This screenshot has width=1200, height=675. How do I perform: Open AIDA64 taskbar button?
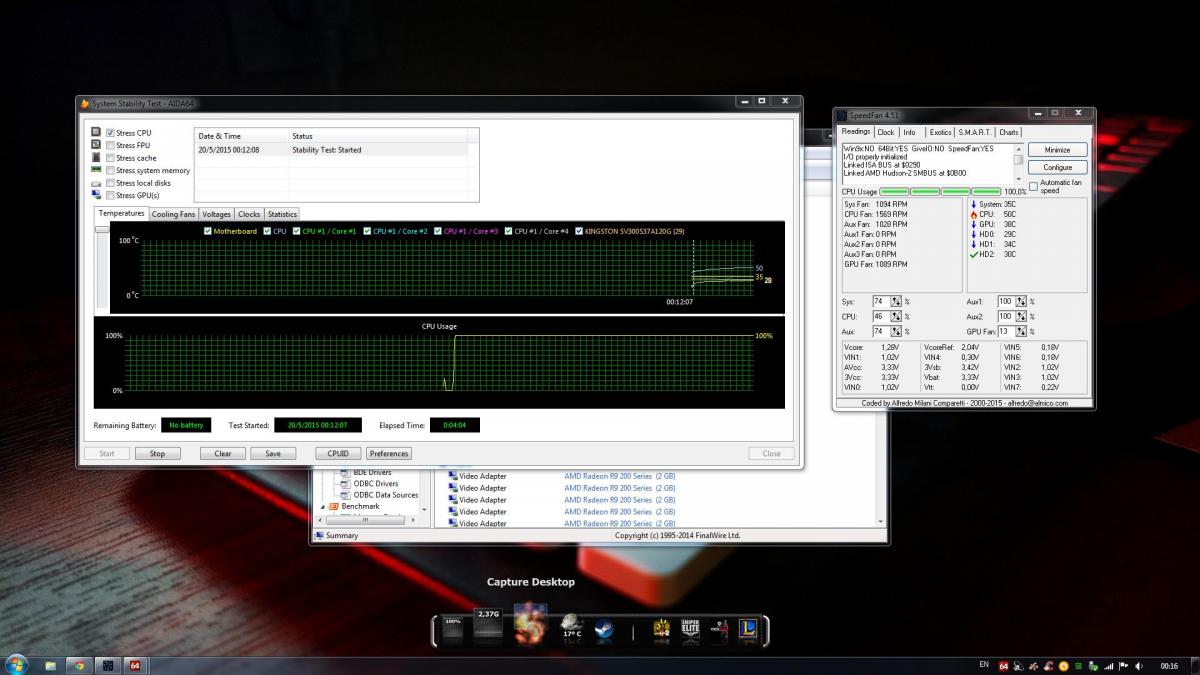134,666
